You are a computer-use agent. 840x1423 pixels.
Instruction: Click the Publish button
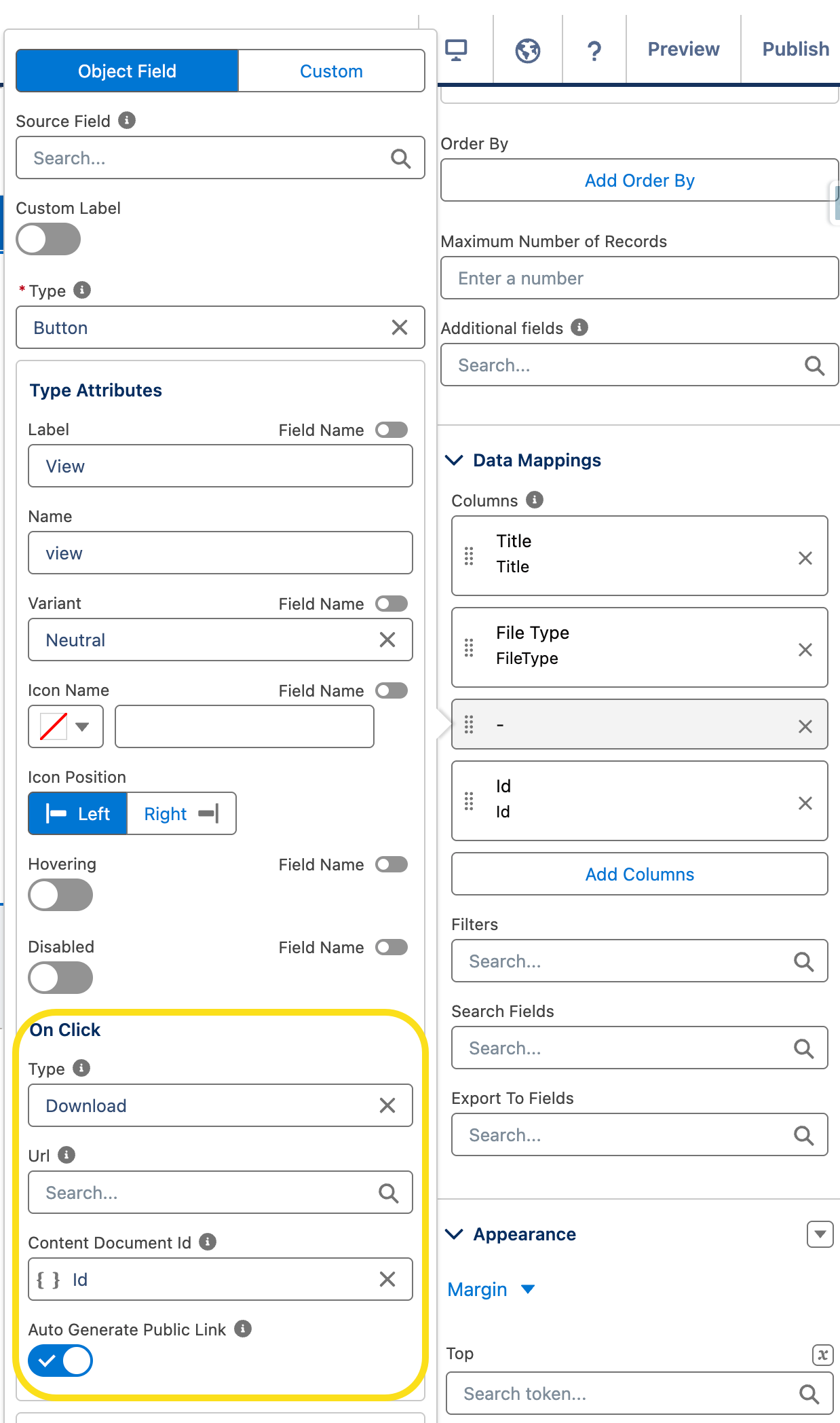click(x=795, y=49)
